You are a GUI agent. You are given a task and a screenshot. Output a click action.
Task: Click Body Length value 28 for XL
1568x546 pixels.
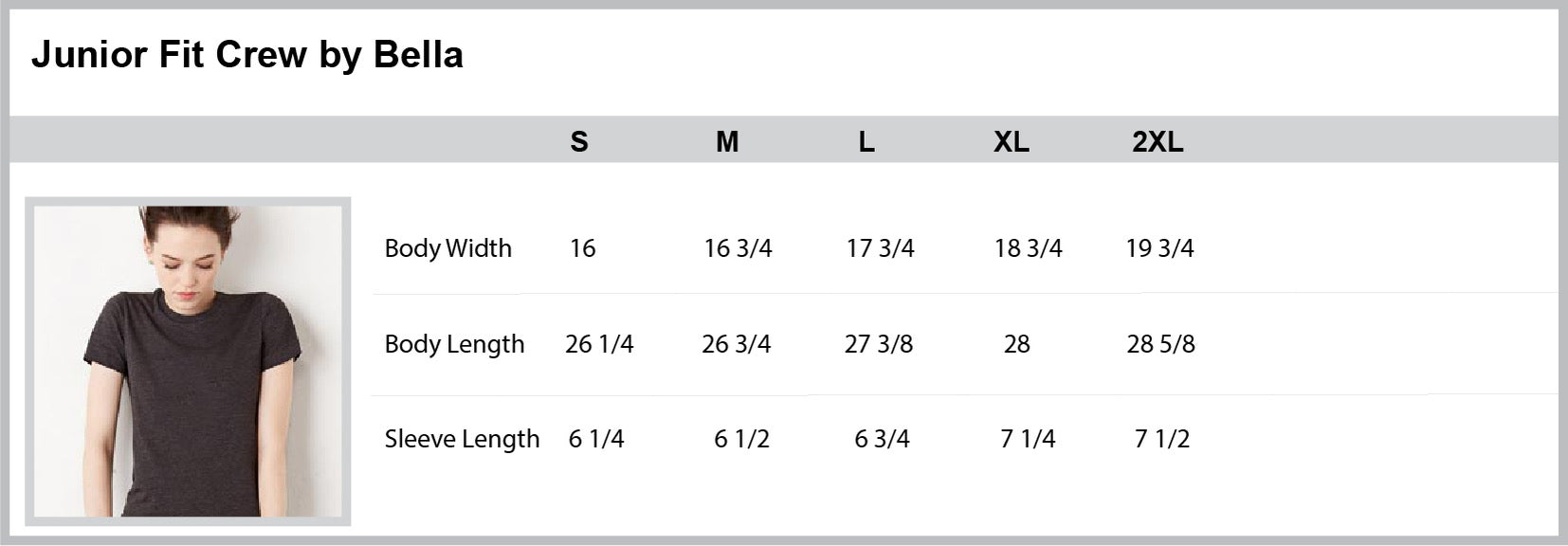pyautogui.click(x=1016, y=344)
